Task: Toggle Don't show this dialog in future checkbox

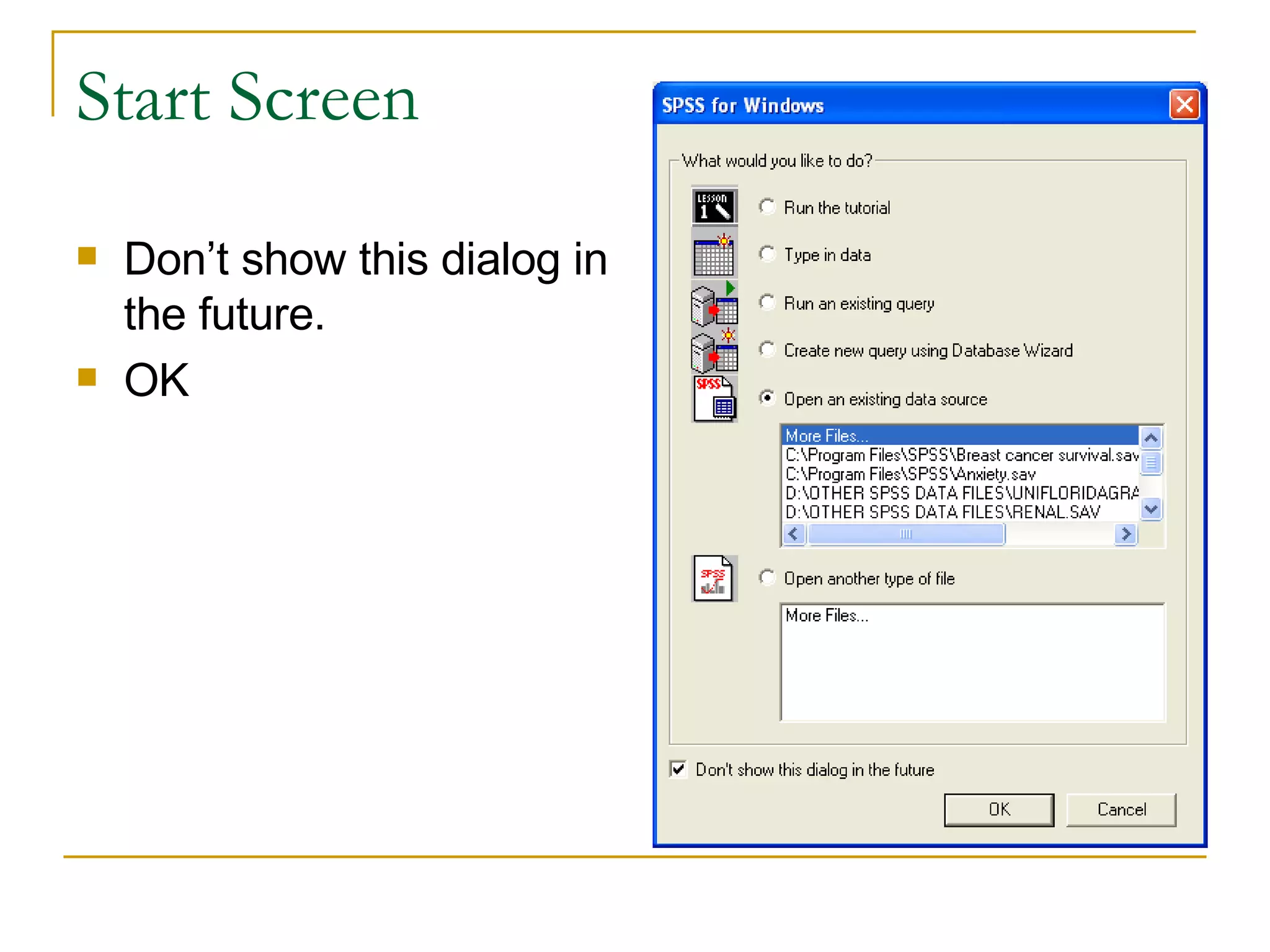Action: [678, 769]
